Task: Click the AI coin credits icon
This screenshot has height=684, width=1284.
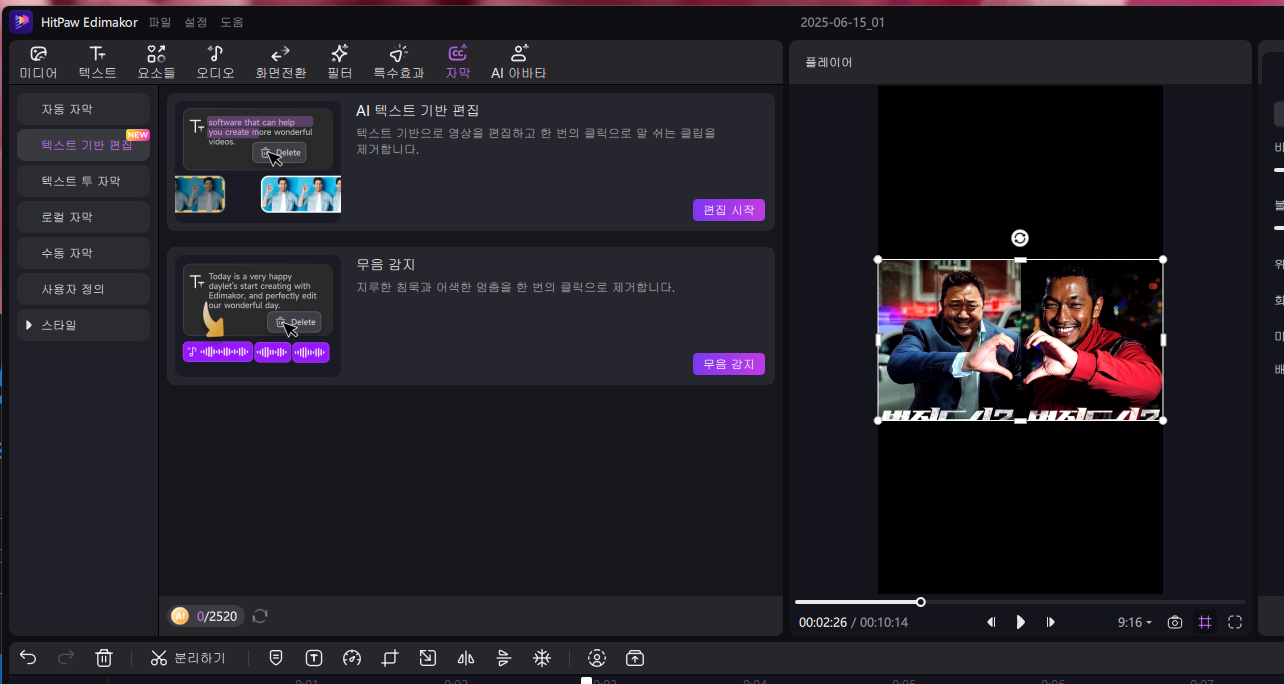Action: pyautogui.click(x=180, y=616)
